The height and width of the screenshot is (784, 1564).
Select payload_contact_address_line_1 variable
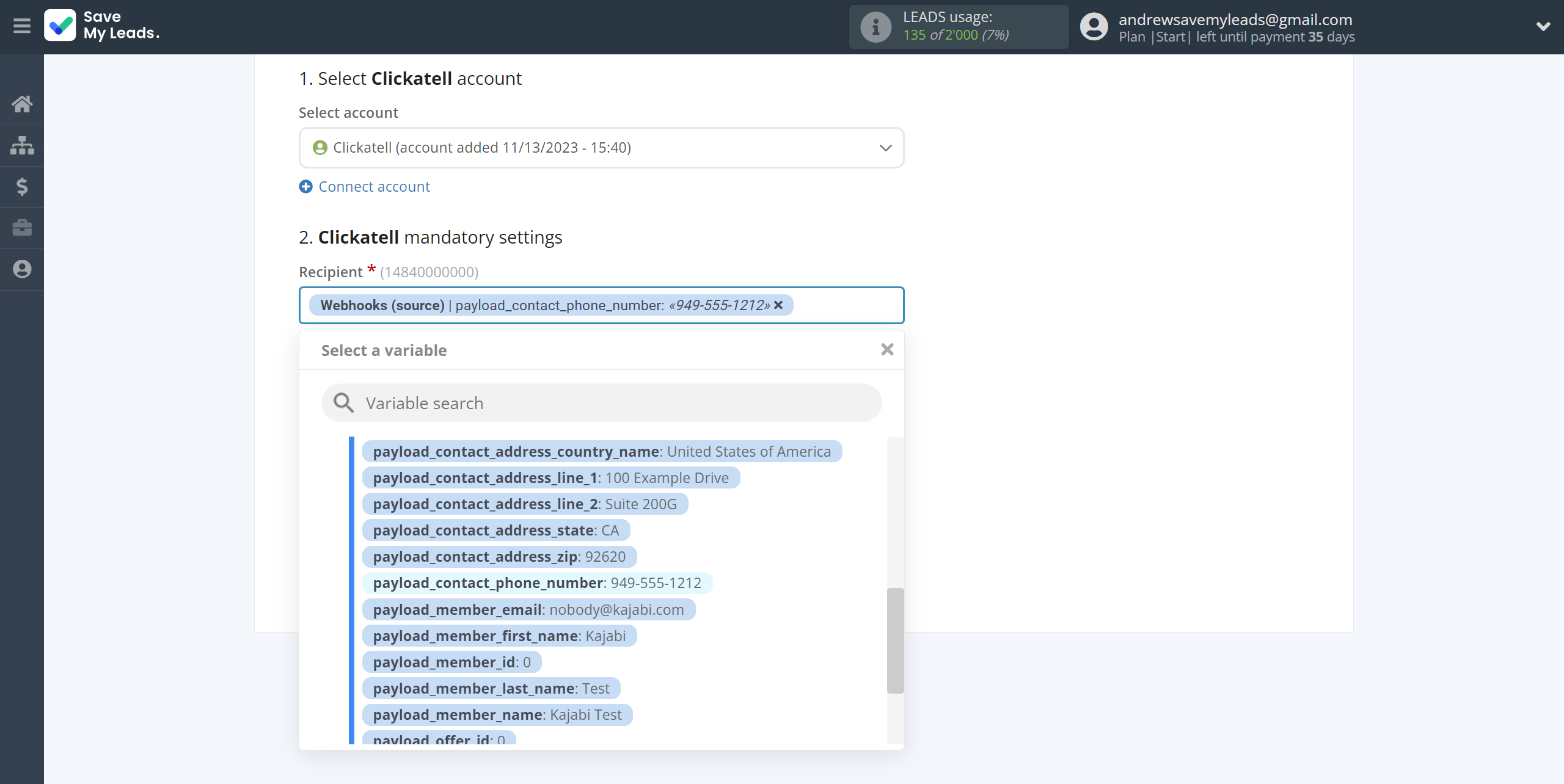click(551, 477)
